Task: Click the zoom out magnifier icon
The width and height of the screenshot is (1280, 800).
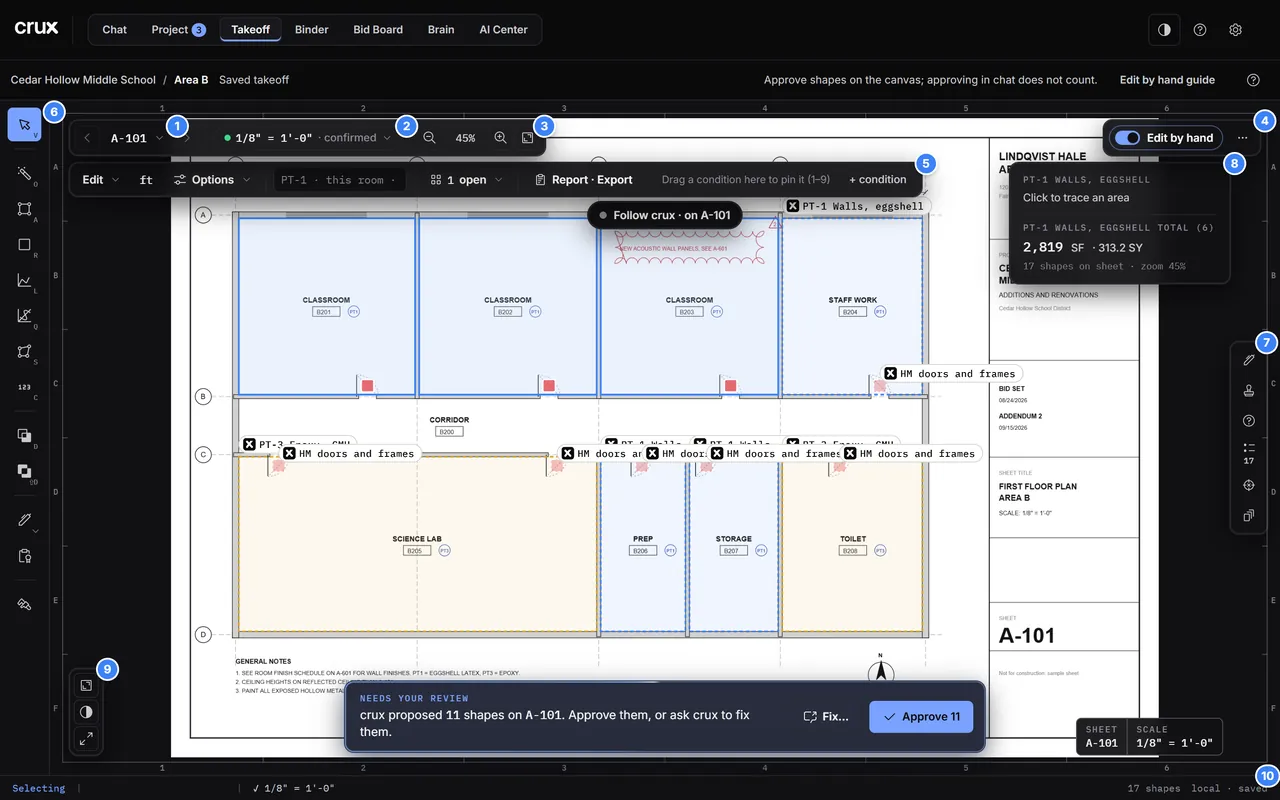Action: tap(429, 138)
